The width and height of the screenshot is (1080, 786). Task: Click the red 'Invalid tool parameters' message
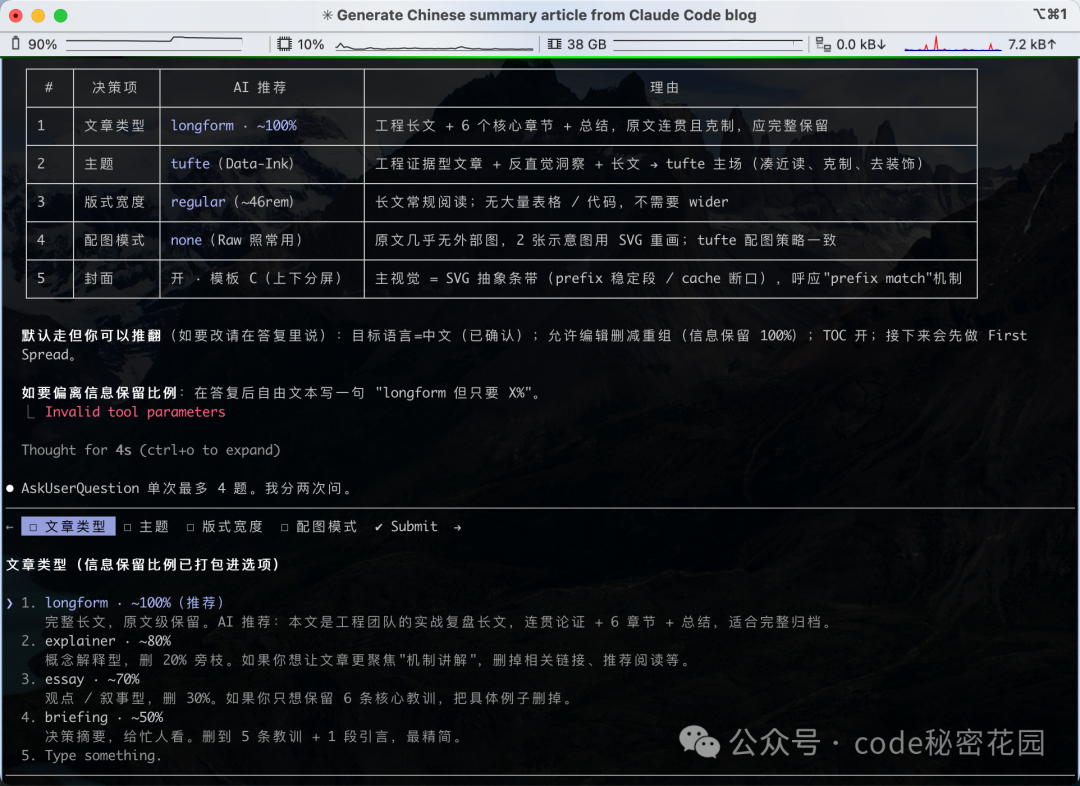tap(135, 412)
